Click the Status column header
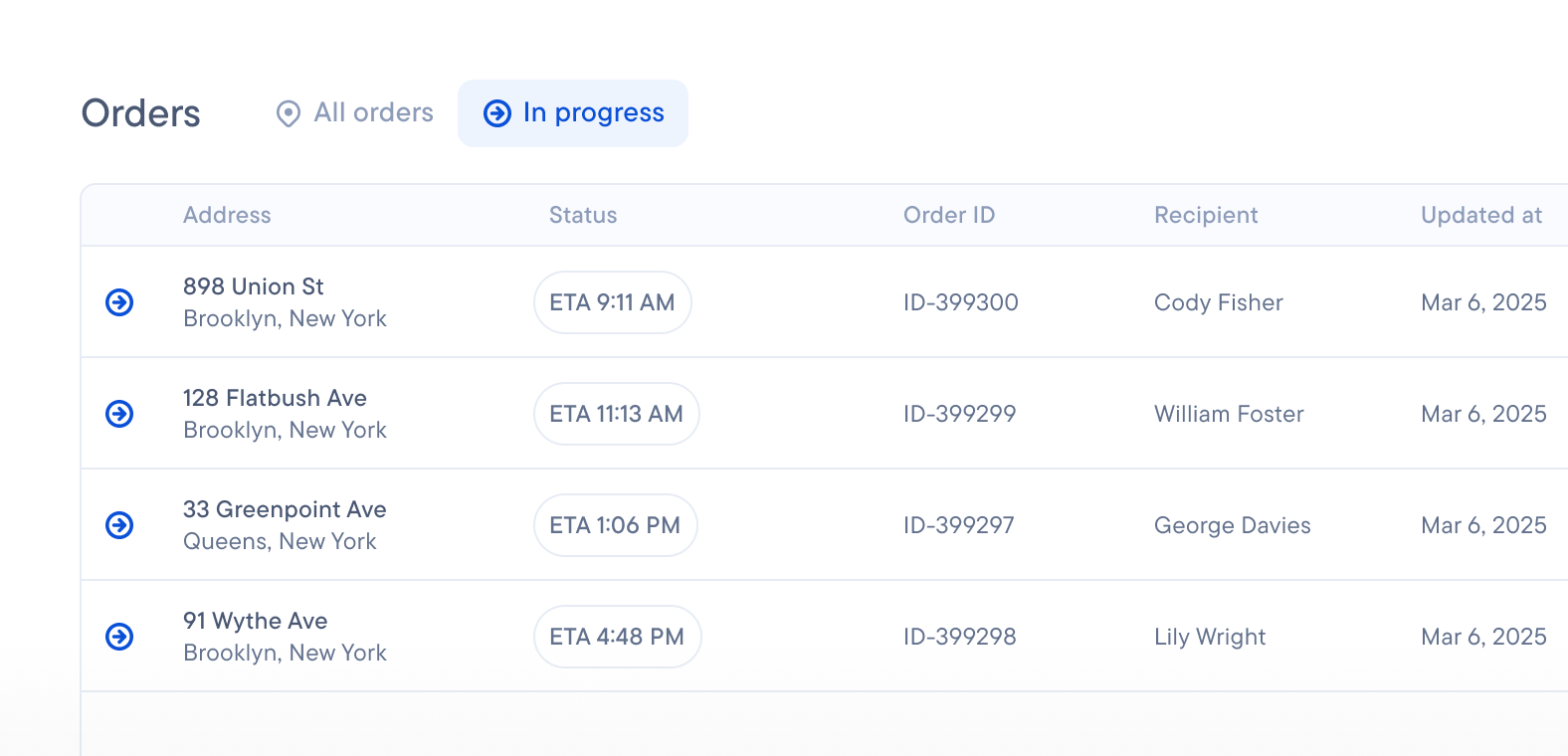 pyautogui.click(x=583, y=215)
